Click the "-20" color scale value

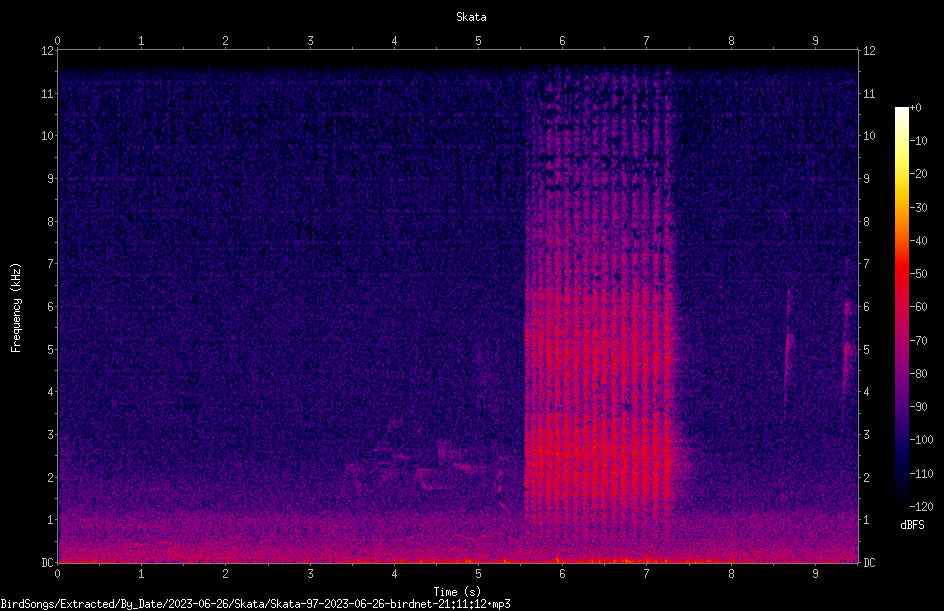[918, 174]
